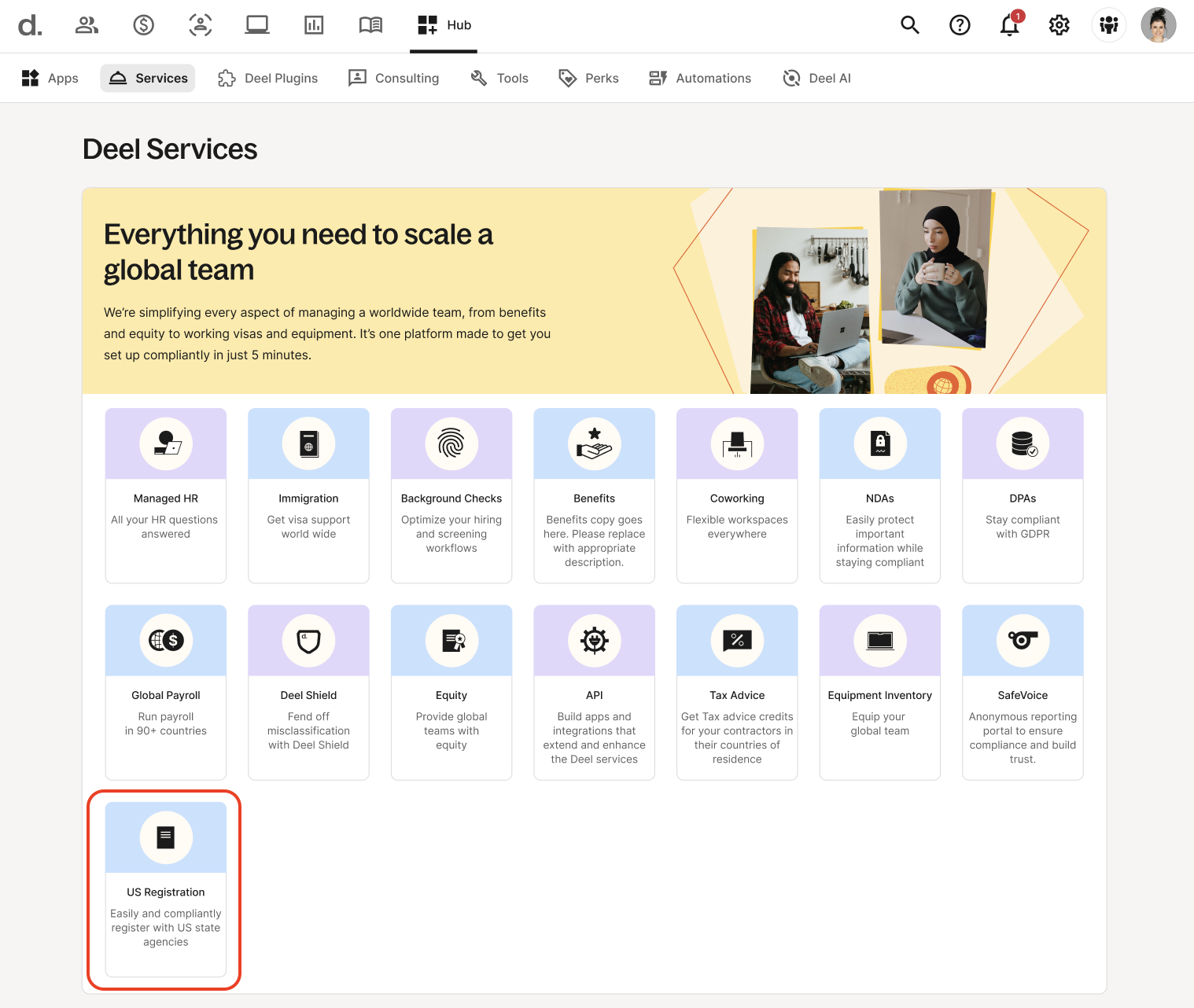The width and height of the screenshot is (1194, 1008).
Task: Click 'Anonymous reporting portal' description
Action: coord(1023,738)
